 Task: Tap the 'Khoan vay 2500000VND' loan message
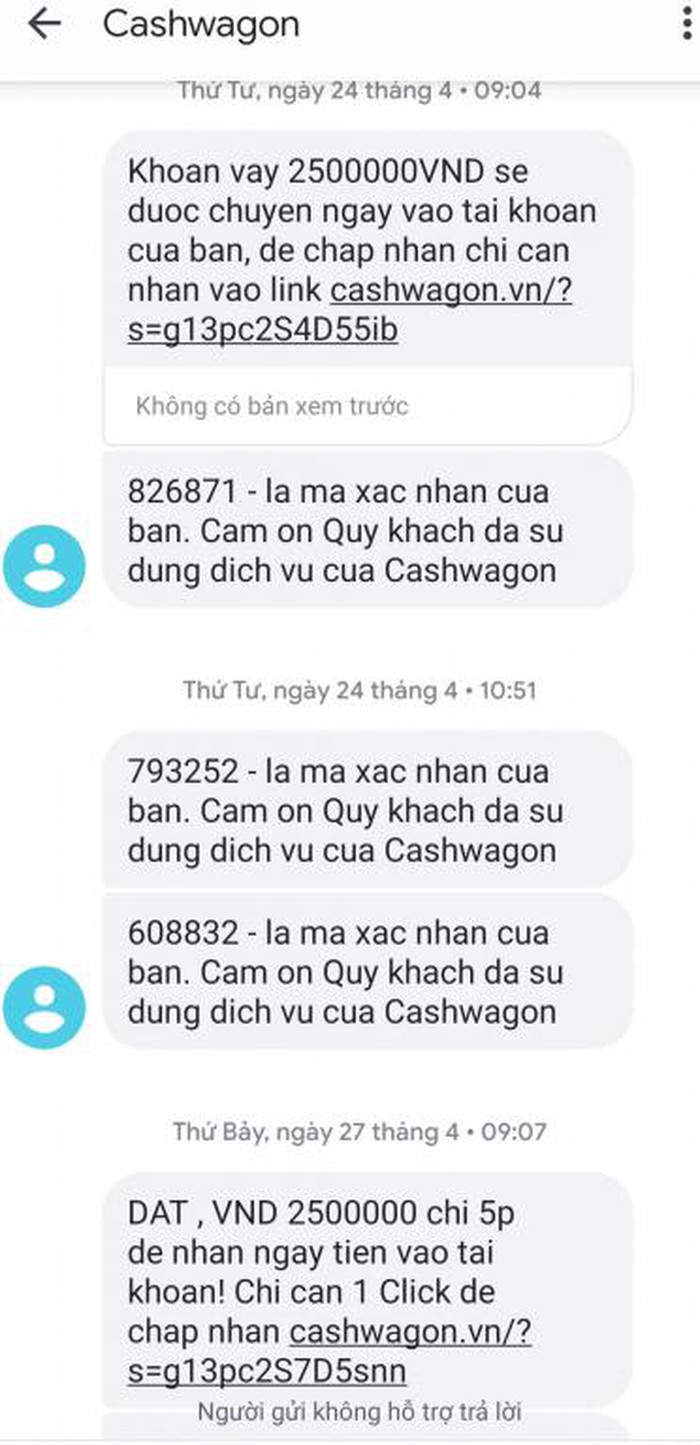click(367, 250)
